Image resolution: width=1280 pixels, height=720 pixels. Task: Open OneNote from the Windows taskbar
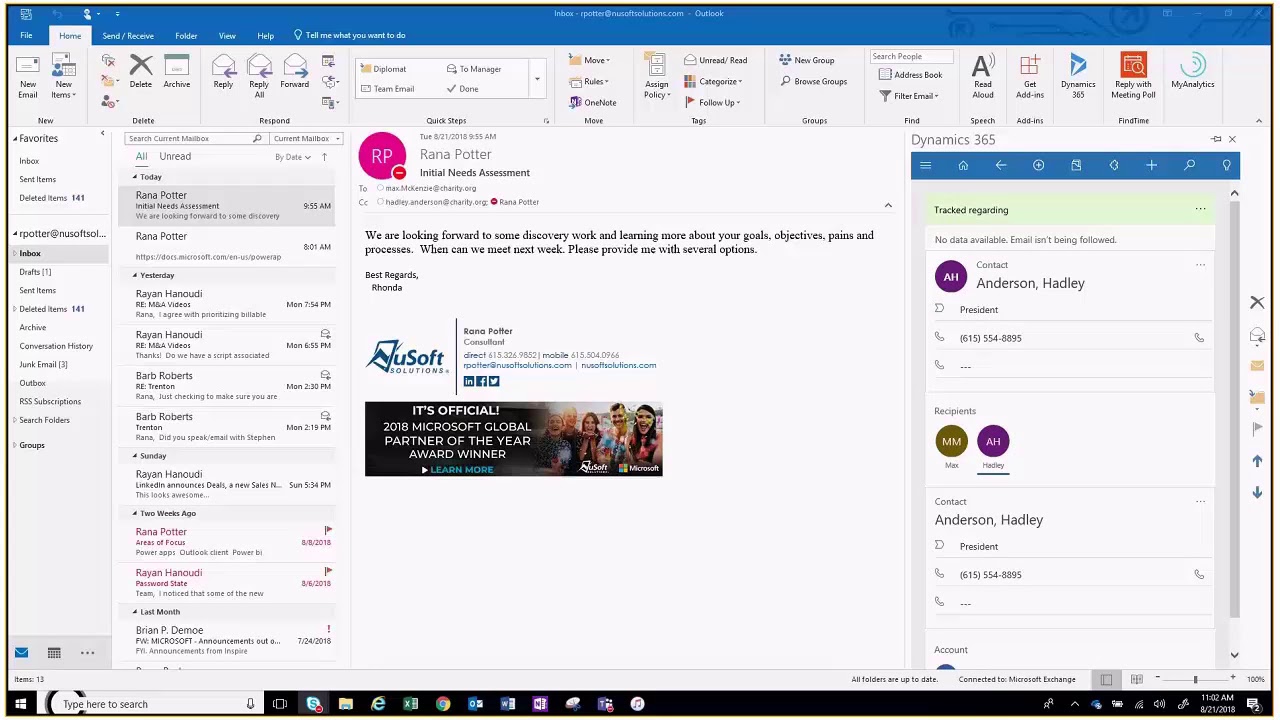[540, 704]
